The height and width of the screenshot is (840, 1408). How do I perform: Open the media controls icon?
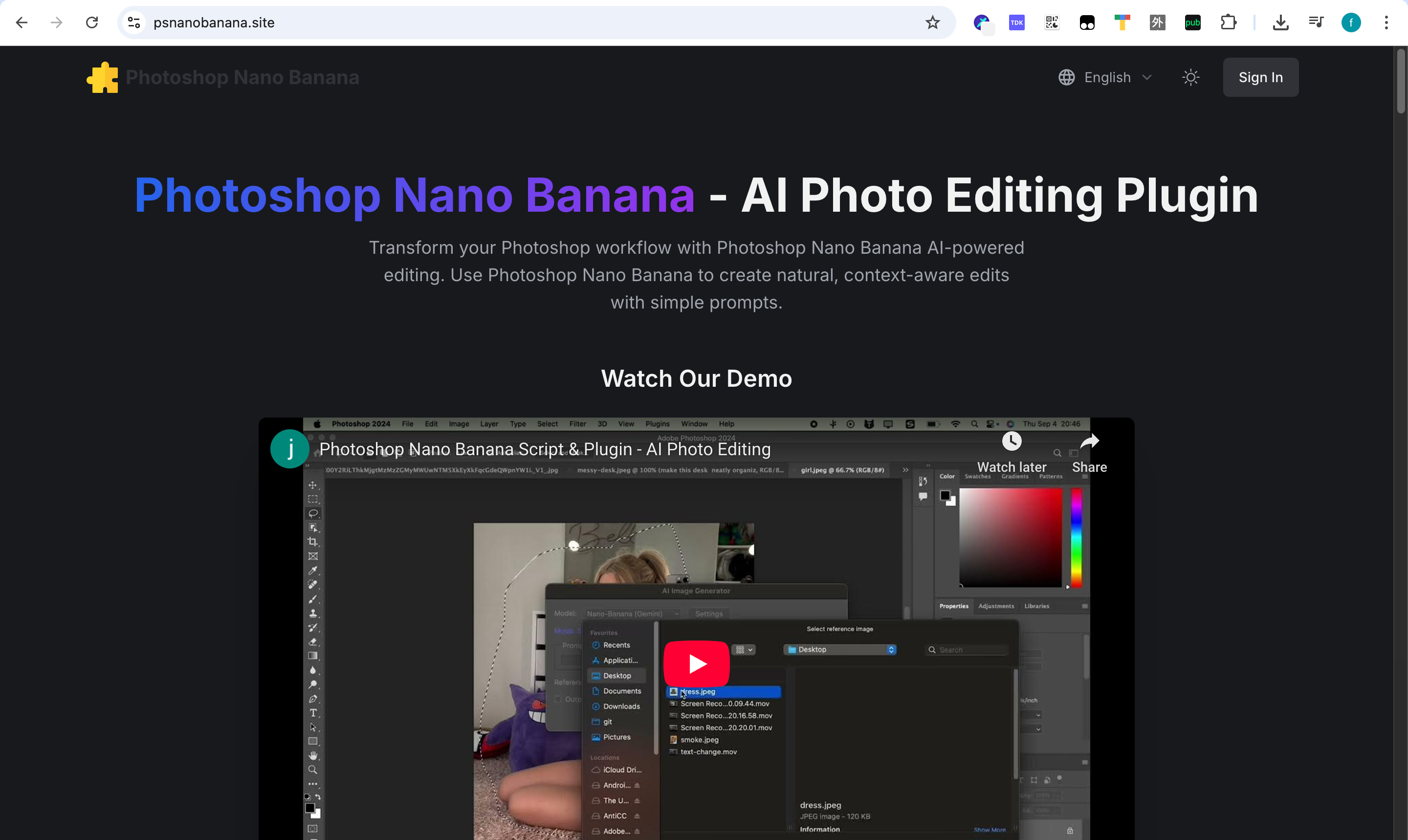[x=1316, y=22]
